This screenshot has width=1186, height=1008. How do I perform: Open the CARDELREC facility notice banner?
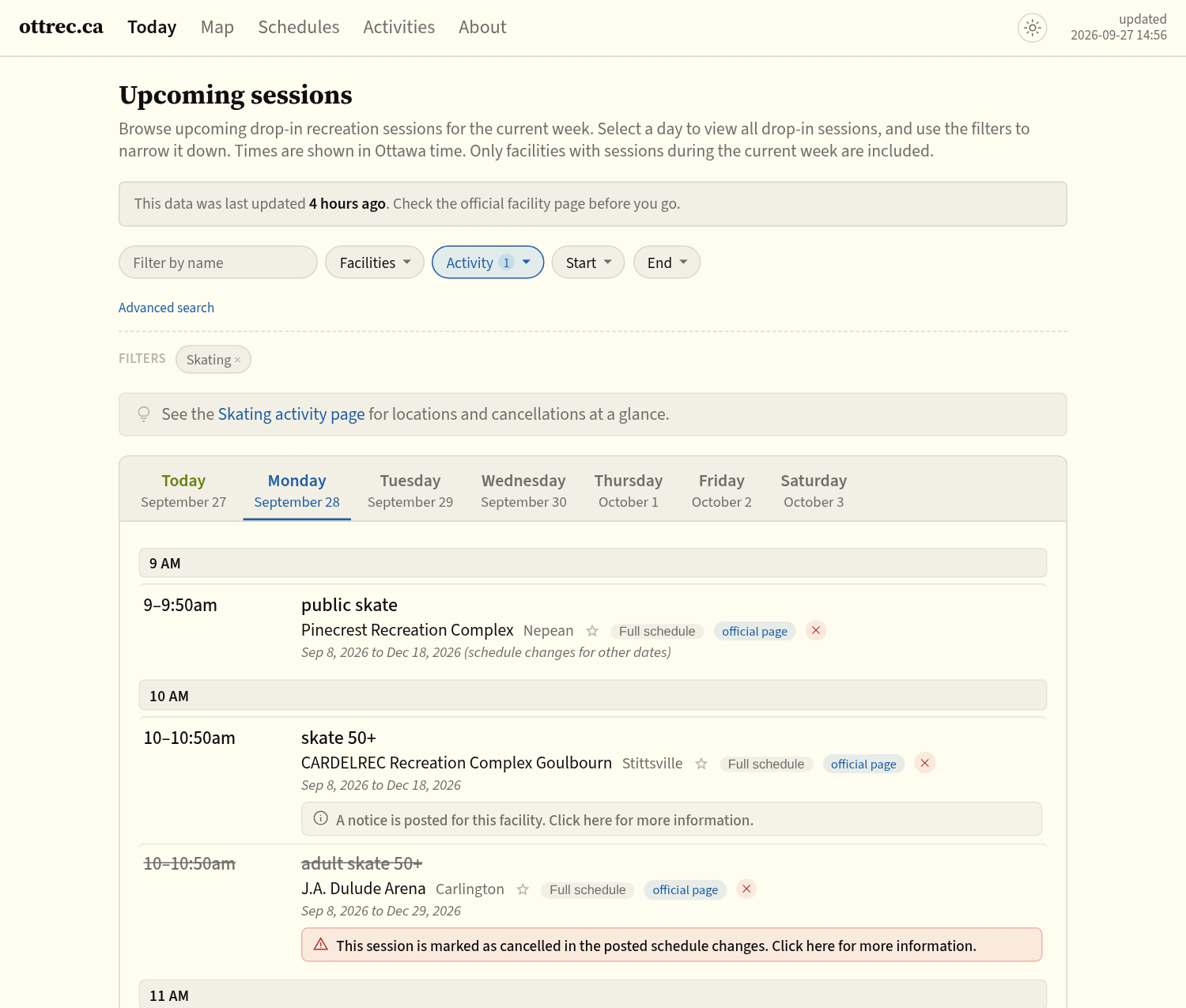[671, 819]
